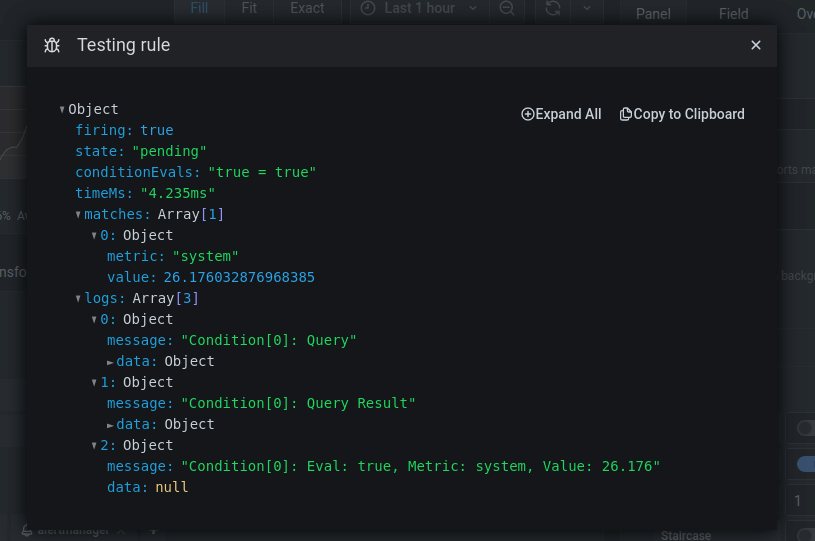Click the Expand All plus-circle icon
The width and height of the screenshot is (815, 541).
point(528,114)
